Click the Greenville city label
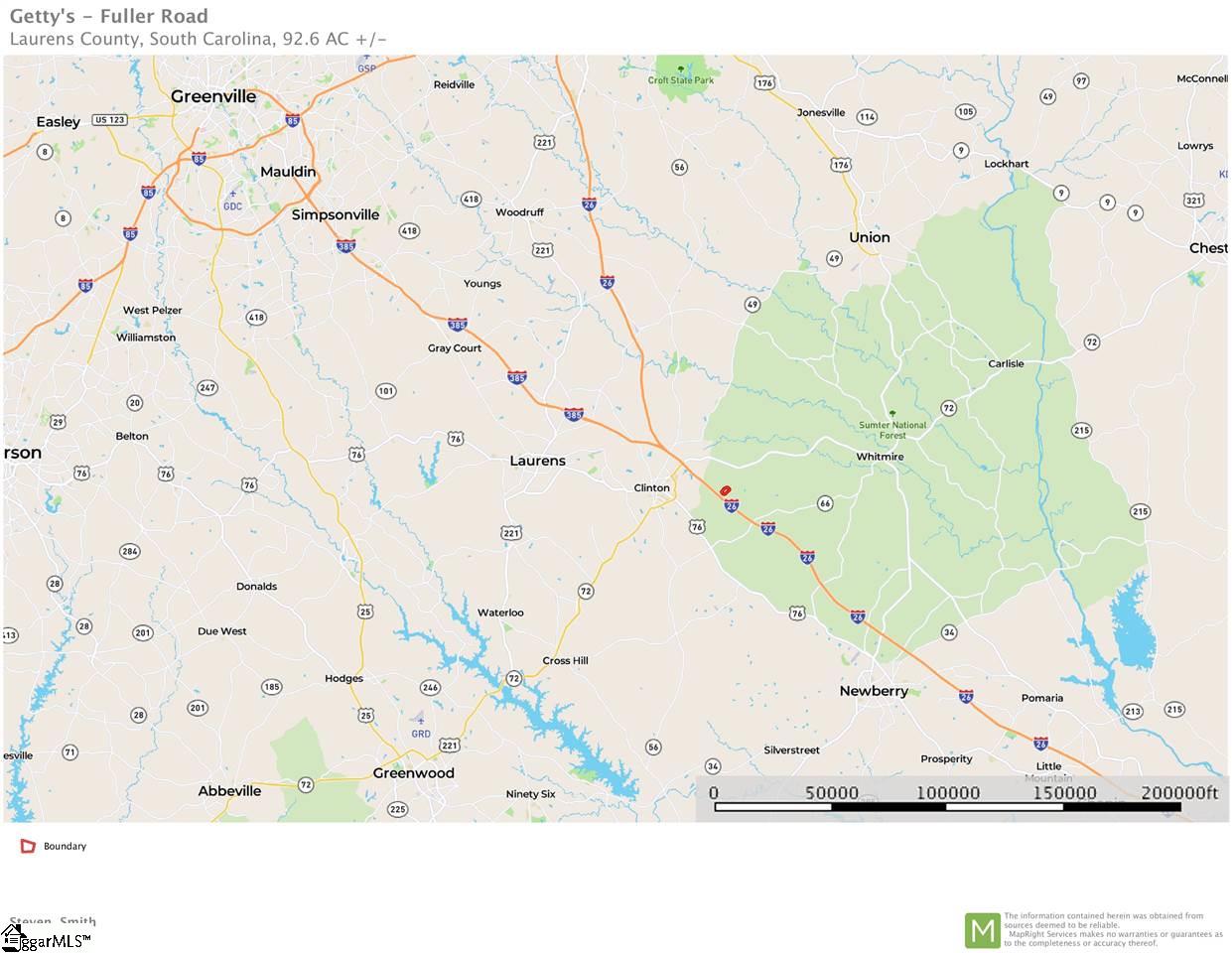This screenshot has height=953, width=1232. point(213,96)
